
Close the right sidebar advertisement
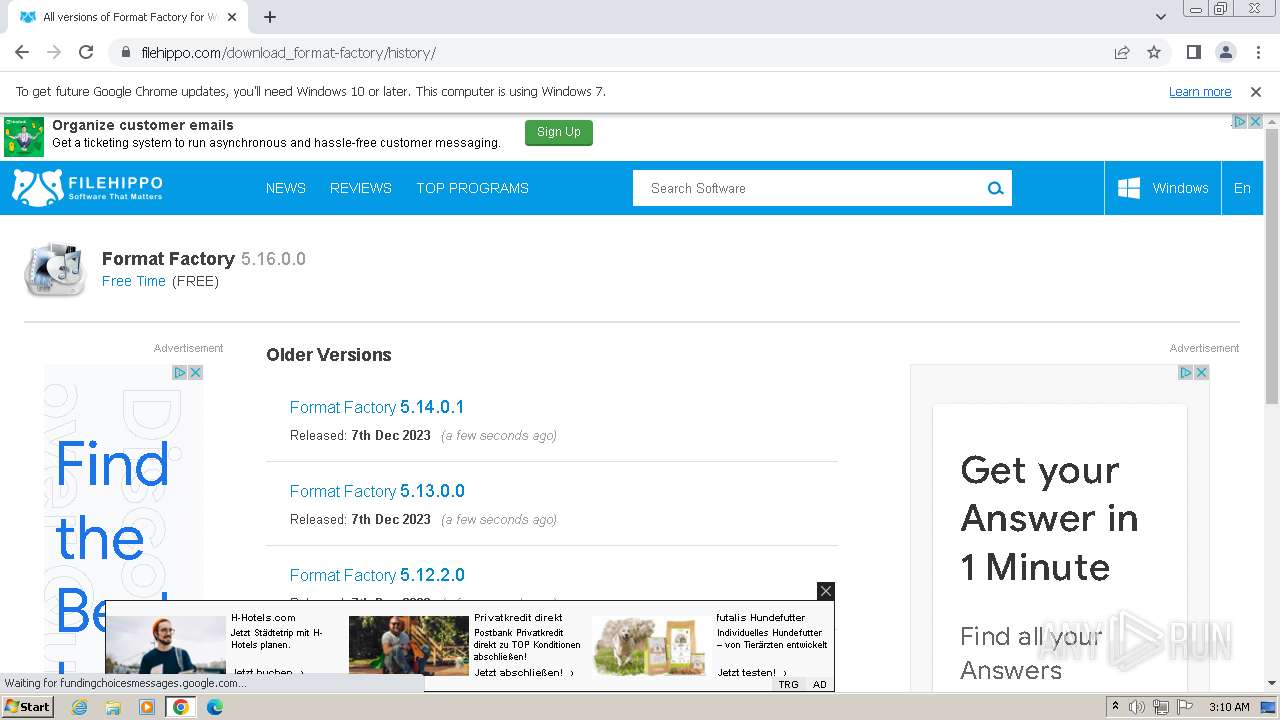(x=1202, y=372)
